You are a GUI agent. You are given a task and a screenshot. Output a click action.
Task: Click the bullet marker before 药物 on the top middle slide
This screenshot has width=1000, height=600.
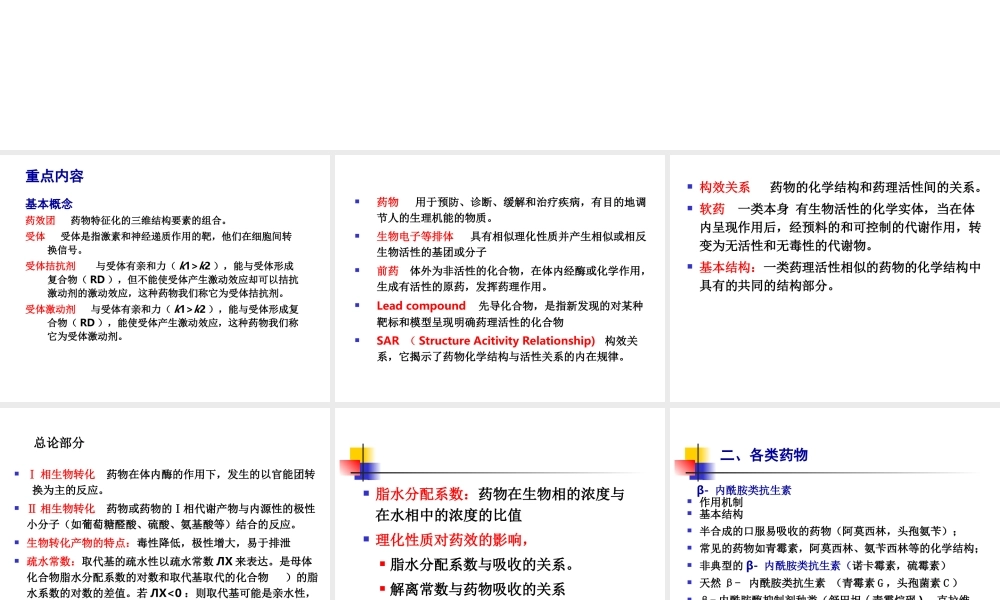coord(359,202)
